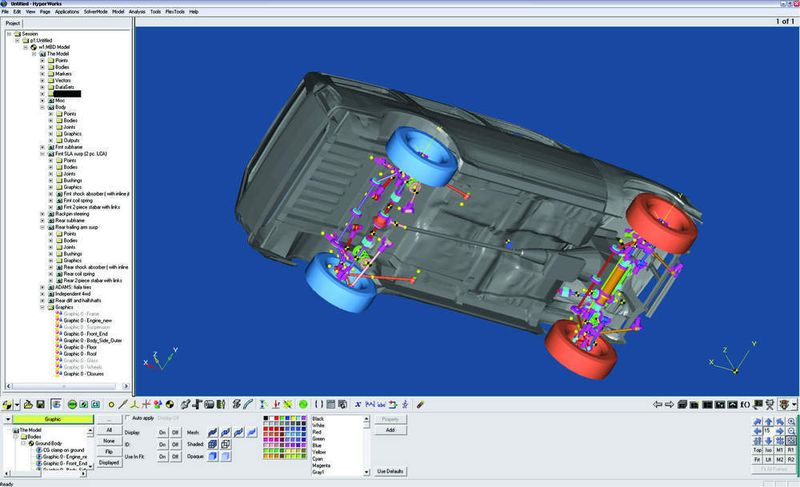The image size is (800, 487).
Task: Click the f() expression builder icon
Action: [745, 404]
